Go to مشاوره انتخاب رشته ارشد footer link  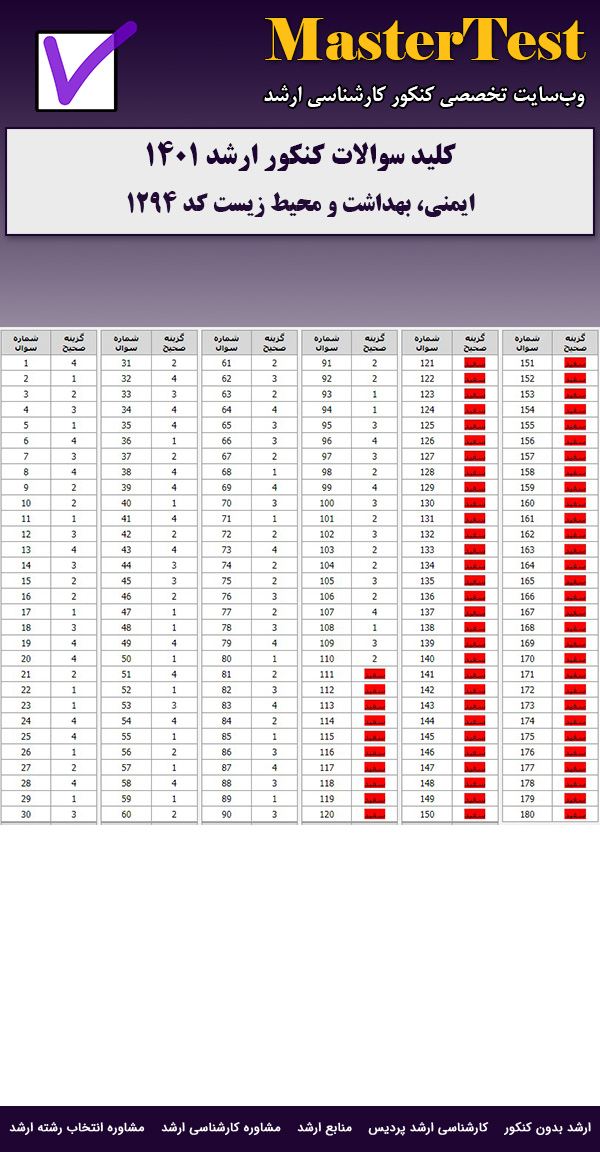click(77, 1127)
